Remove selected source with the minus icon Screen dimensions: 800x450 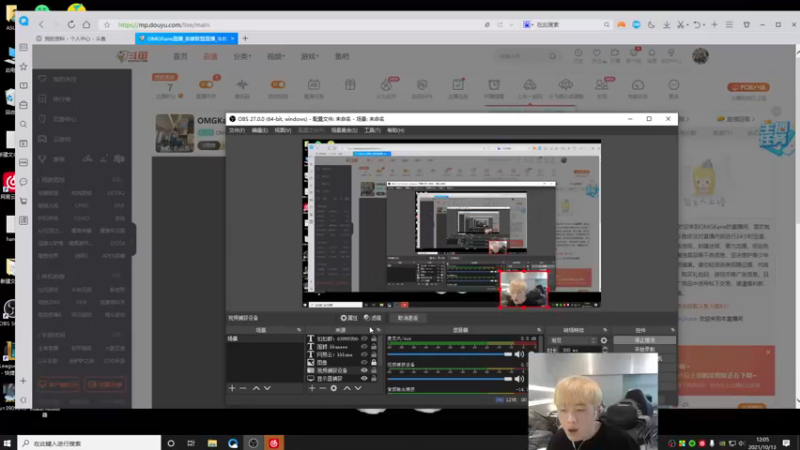point(322,388)
